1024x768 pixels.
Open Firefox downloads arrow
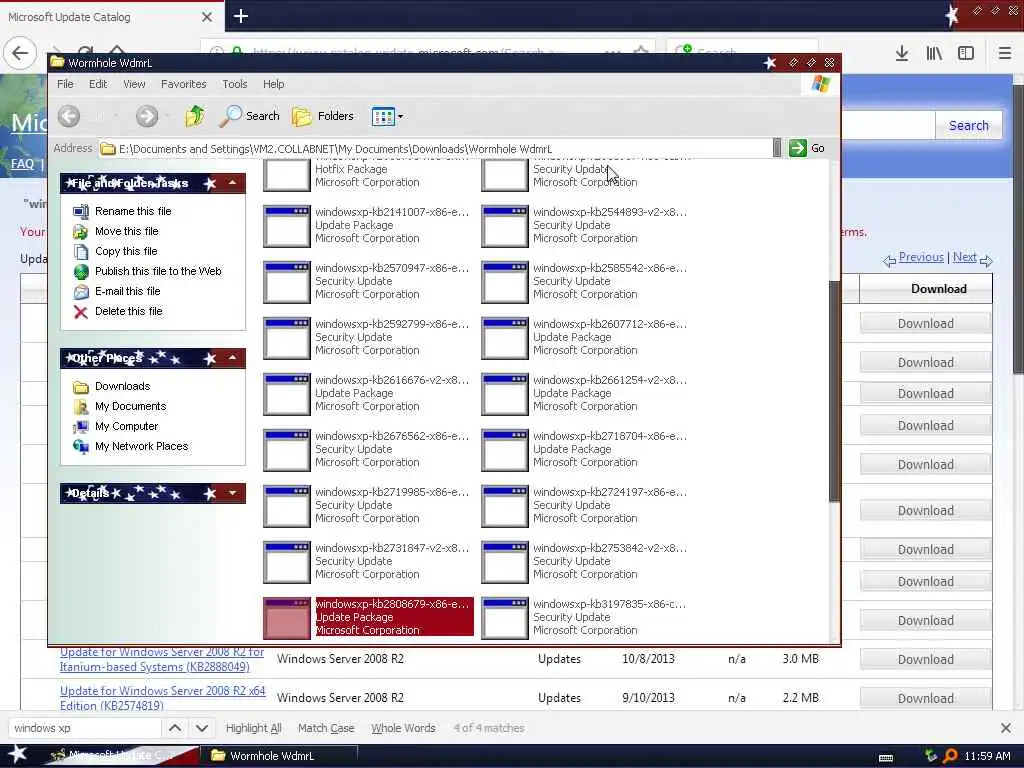(x=902, y=54)
